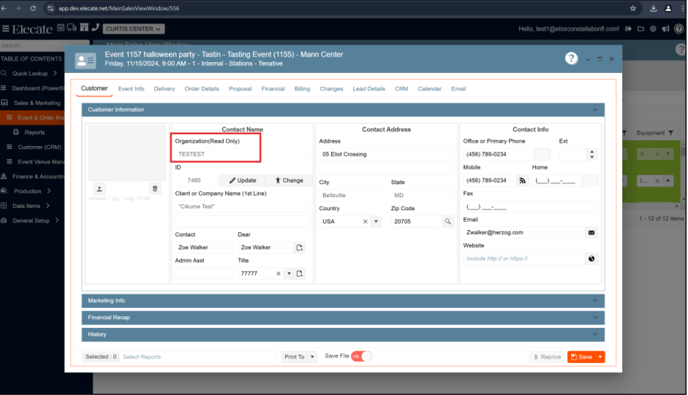Screen dimensions: 688x395
Task: Click the RSS icon next to Mobile number
Action: coord(522,180)
